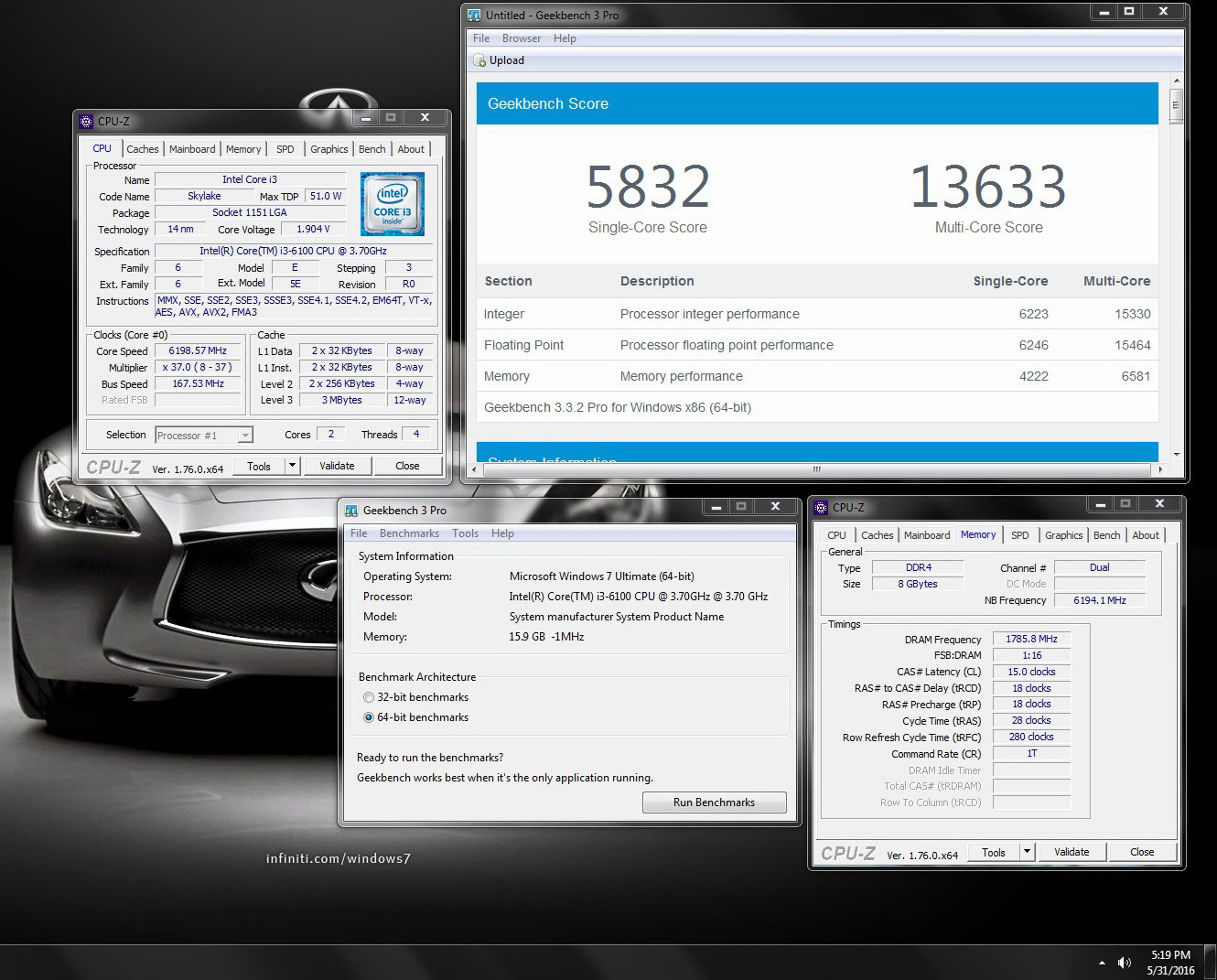
Task: Open Browser menu in Geekbench results window
Action: [x=522, y=38]
